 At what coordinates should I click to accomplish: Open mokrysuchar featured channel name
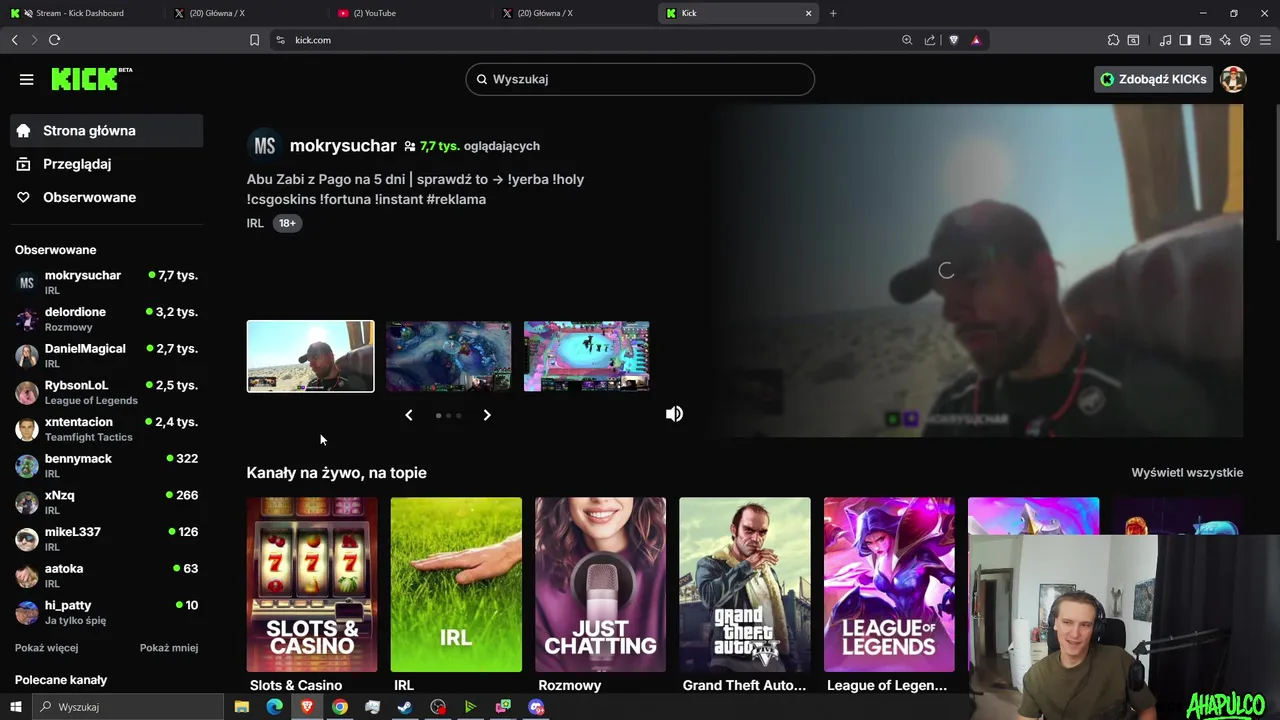tap(343, 146)
